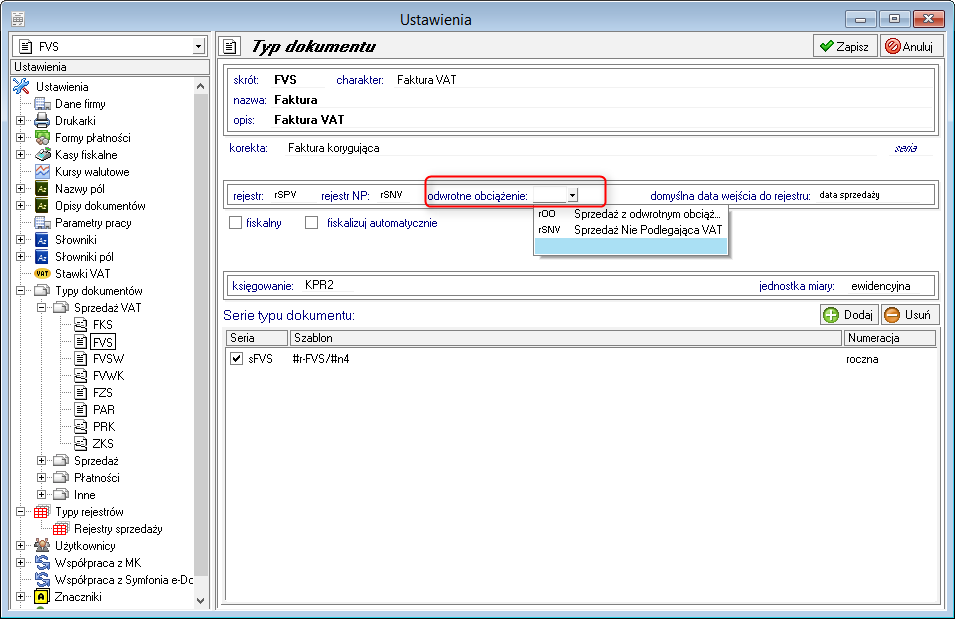Expand the Sprzedaż folder node
The height and width of the screenshot is (619, 955).
(x=41, y=461)
